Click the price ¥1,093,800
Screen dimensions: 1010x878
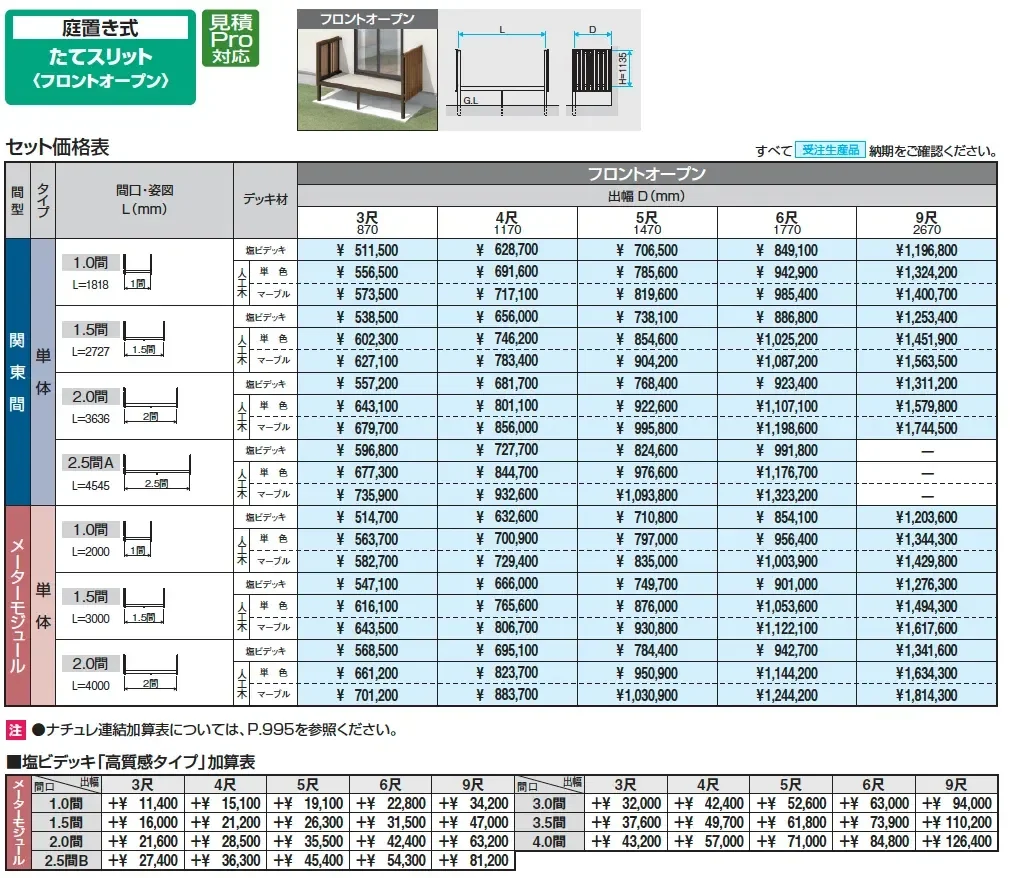pos(647,495)
